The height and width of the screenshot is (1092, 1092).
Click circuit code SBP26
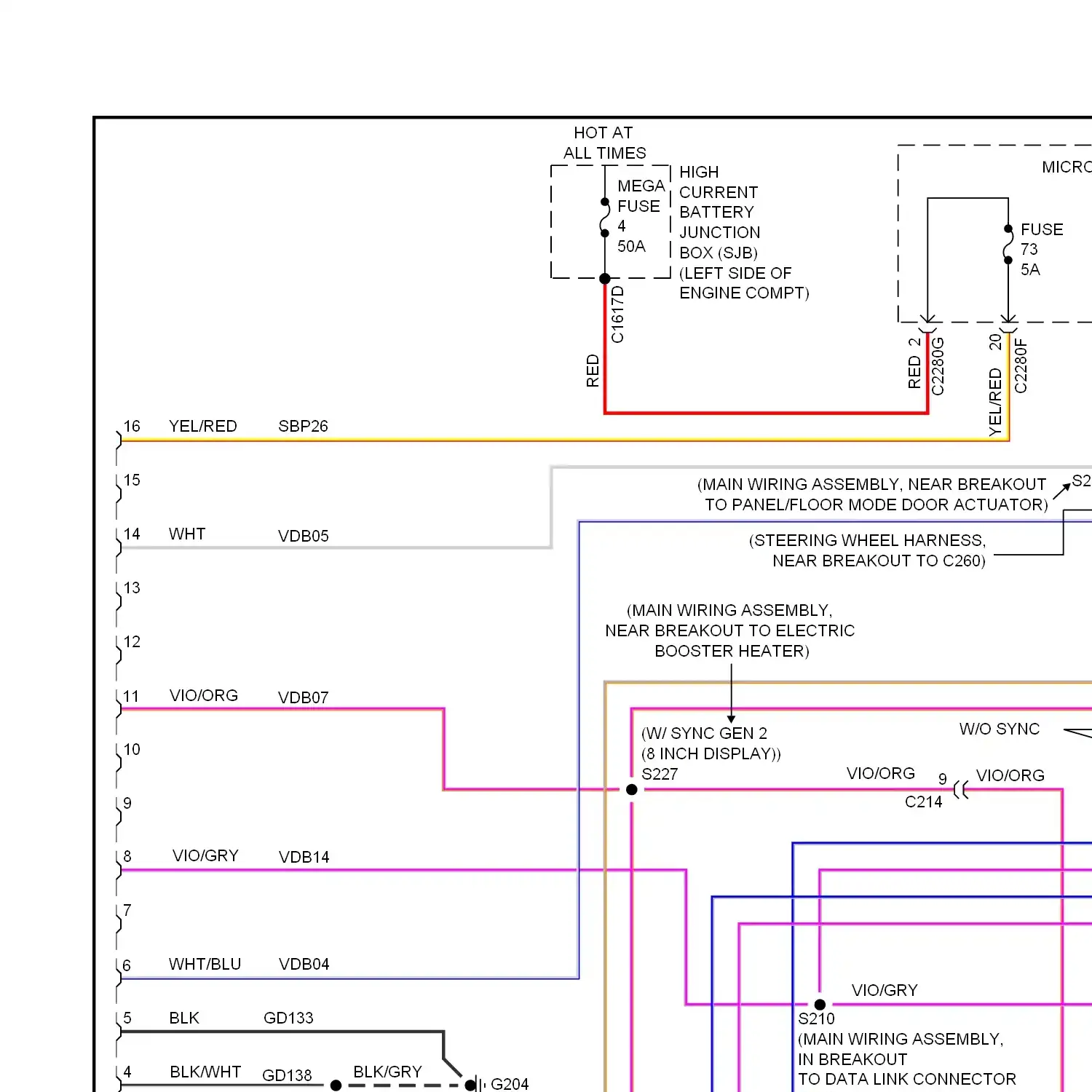pyautogui.click(x=303, y=426)
